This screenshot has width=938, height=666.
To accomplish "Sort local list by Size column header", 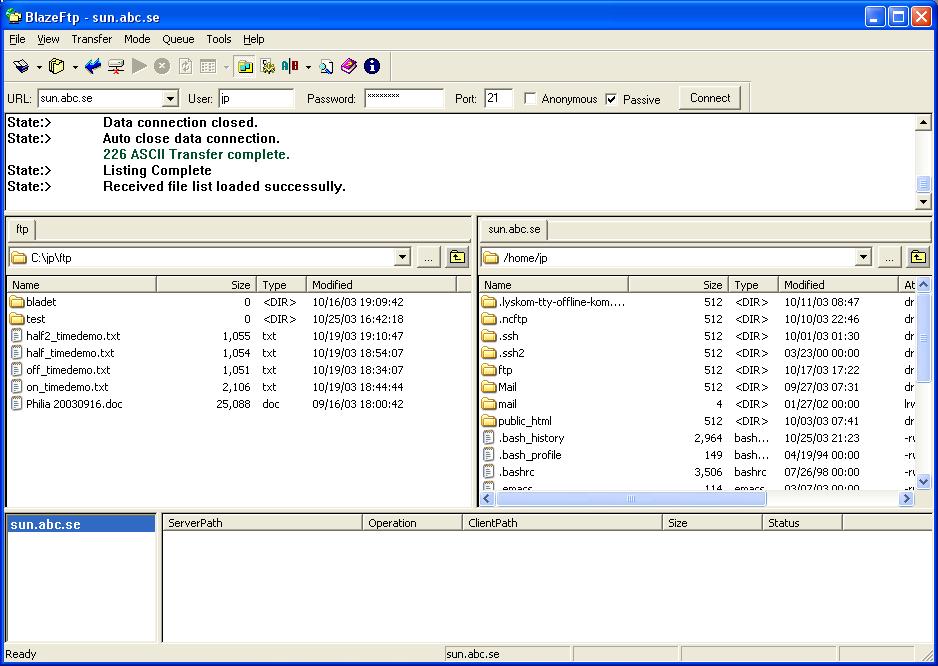I will [206, 285].
